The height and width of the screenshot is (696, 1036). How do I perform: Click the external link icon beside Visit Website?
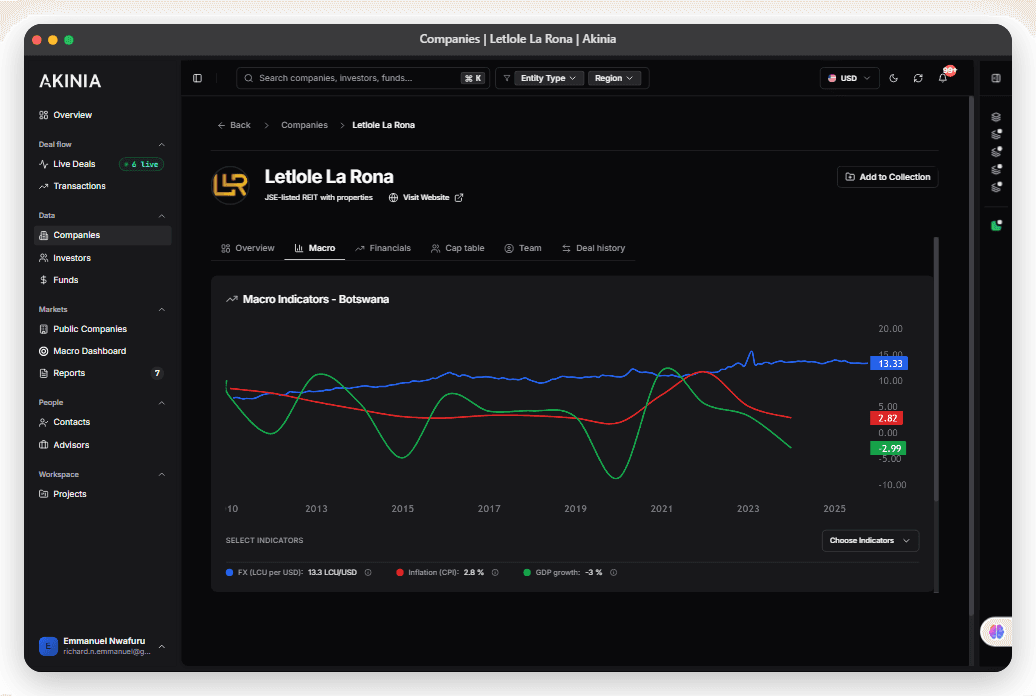coord(459,198)
